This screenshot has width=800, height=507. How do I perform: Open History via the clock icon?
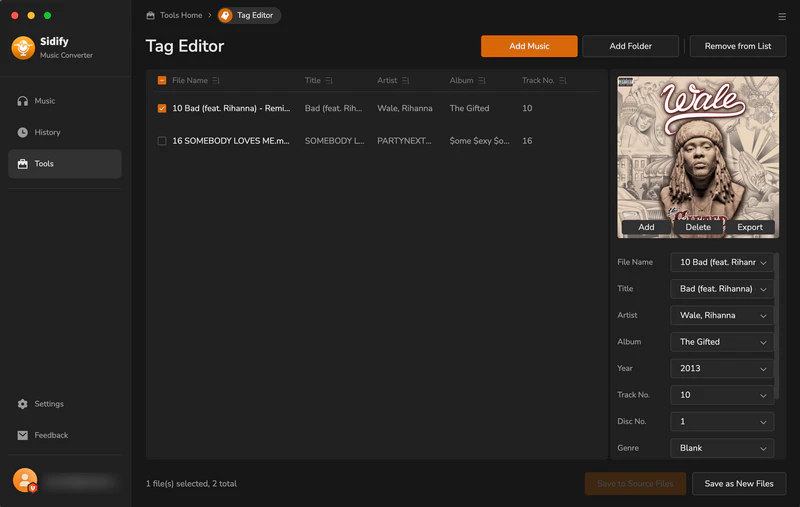click(22, 133)
